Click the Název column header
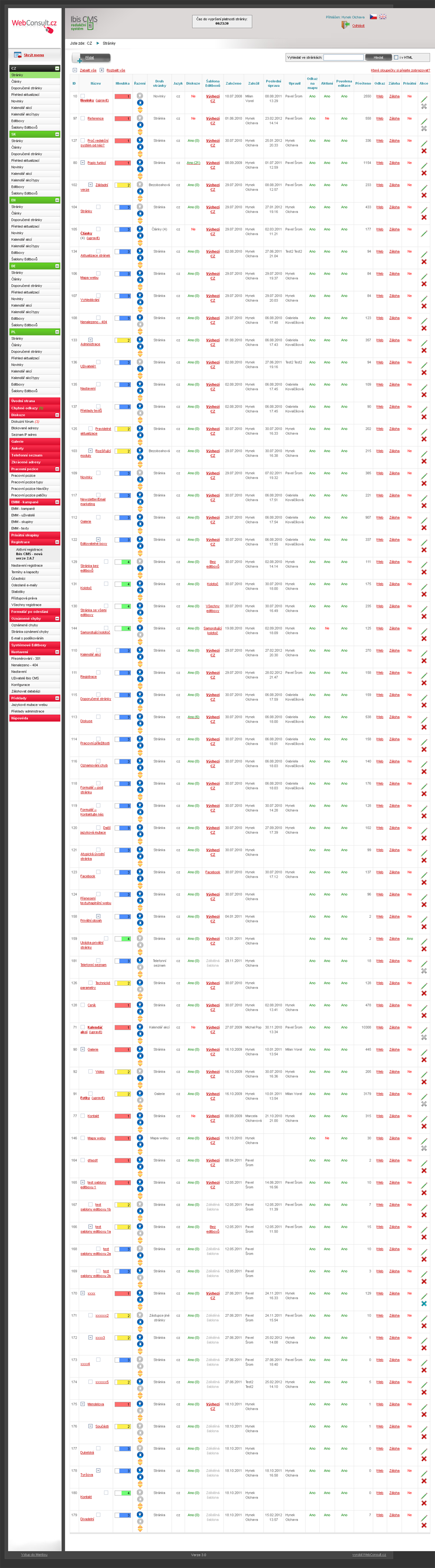Image resolution: width=435 pixels, height=1568 pixels. [96, 83]
